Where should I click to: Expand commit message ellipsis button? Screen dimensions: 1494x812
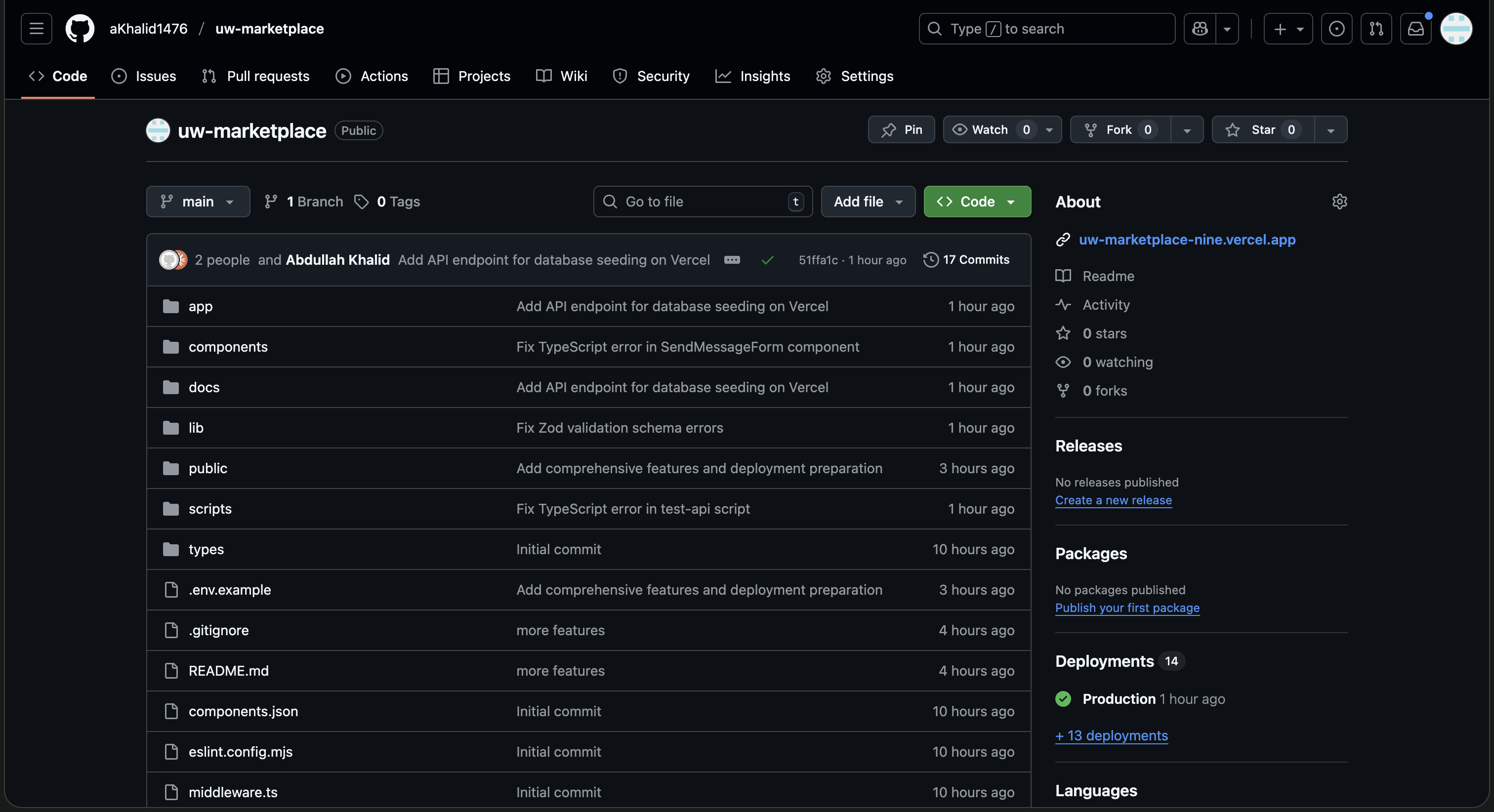pyautogui.click(x=732, y=260)
